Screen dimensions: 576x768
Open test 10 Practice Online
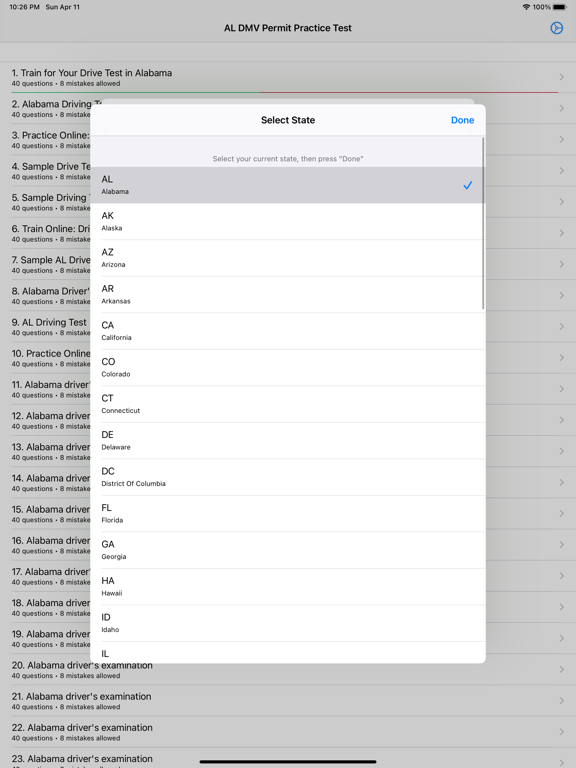click(x=45, y=358)
